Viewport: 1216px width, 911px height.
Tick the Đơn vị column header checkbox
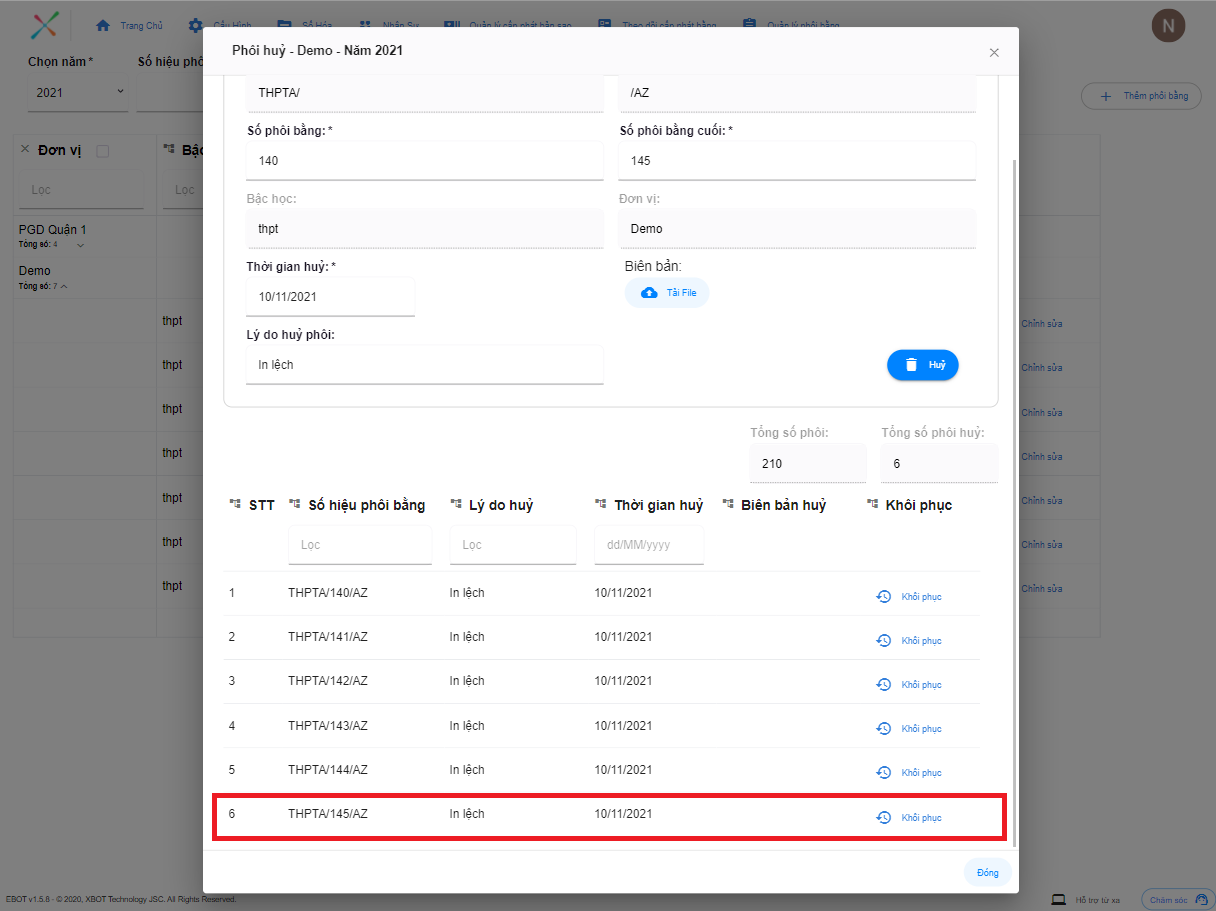click(x=102, y=151)
